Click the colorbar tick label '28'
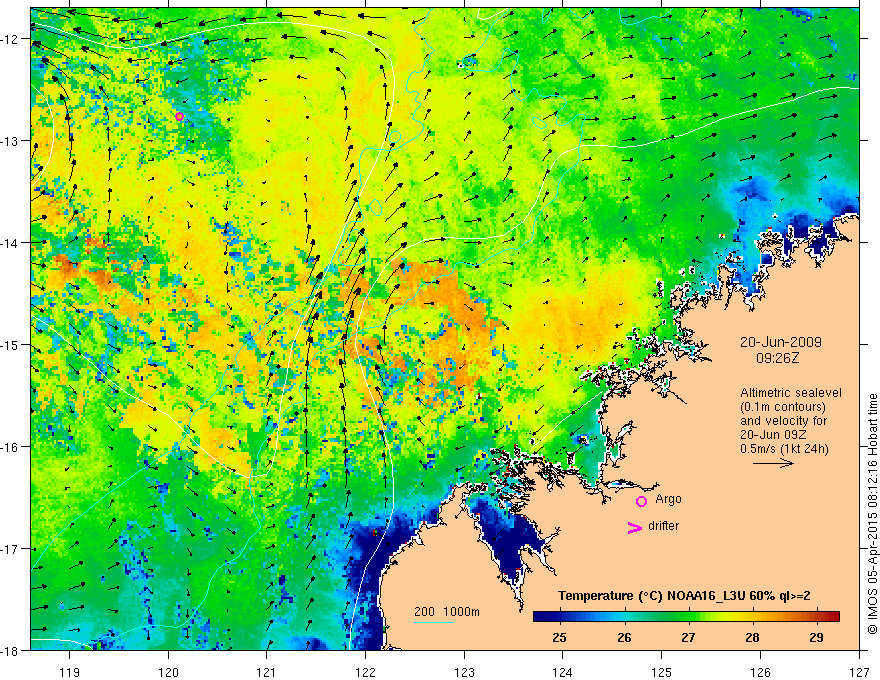 tap(752, 637)
